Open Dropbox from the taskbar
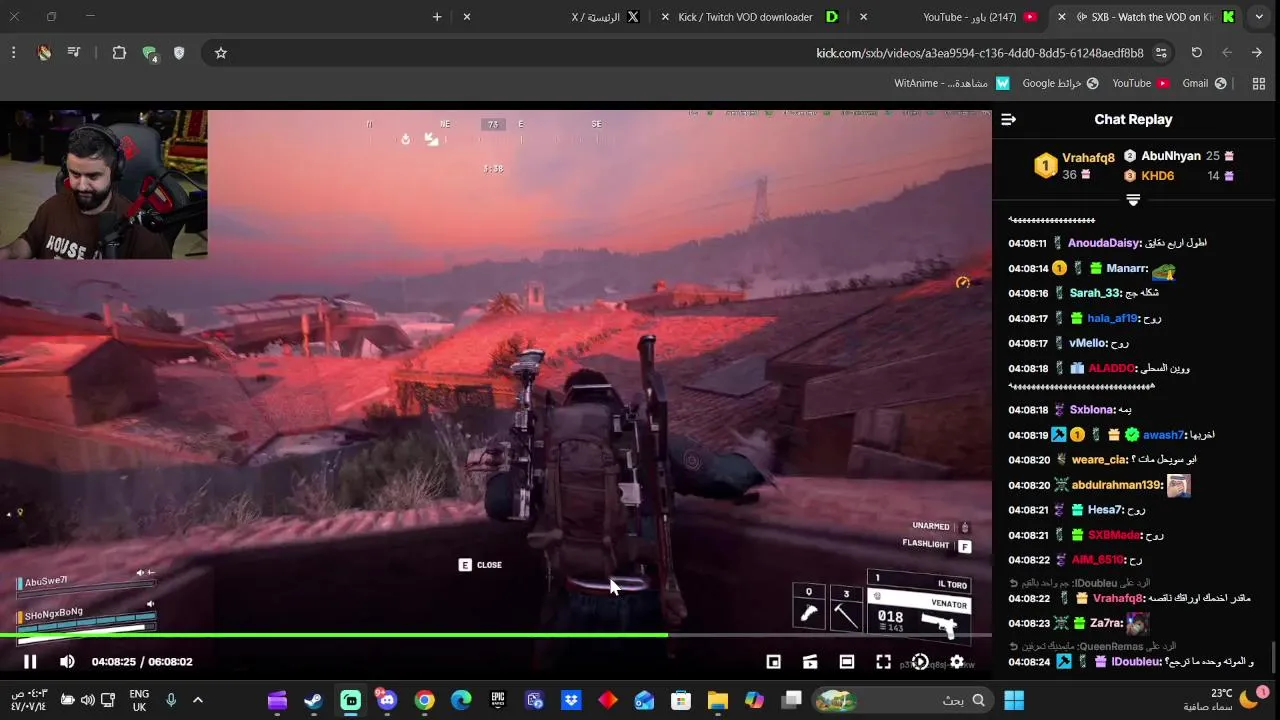The image size is (1280, 720). [571, 700]
